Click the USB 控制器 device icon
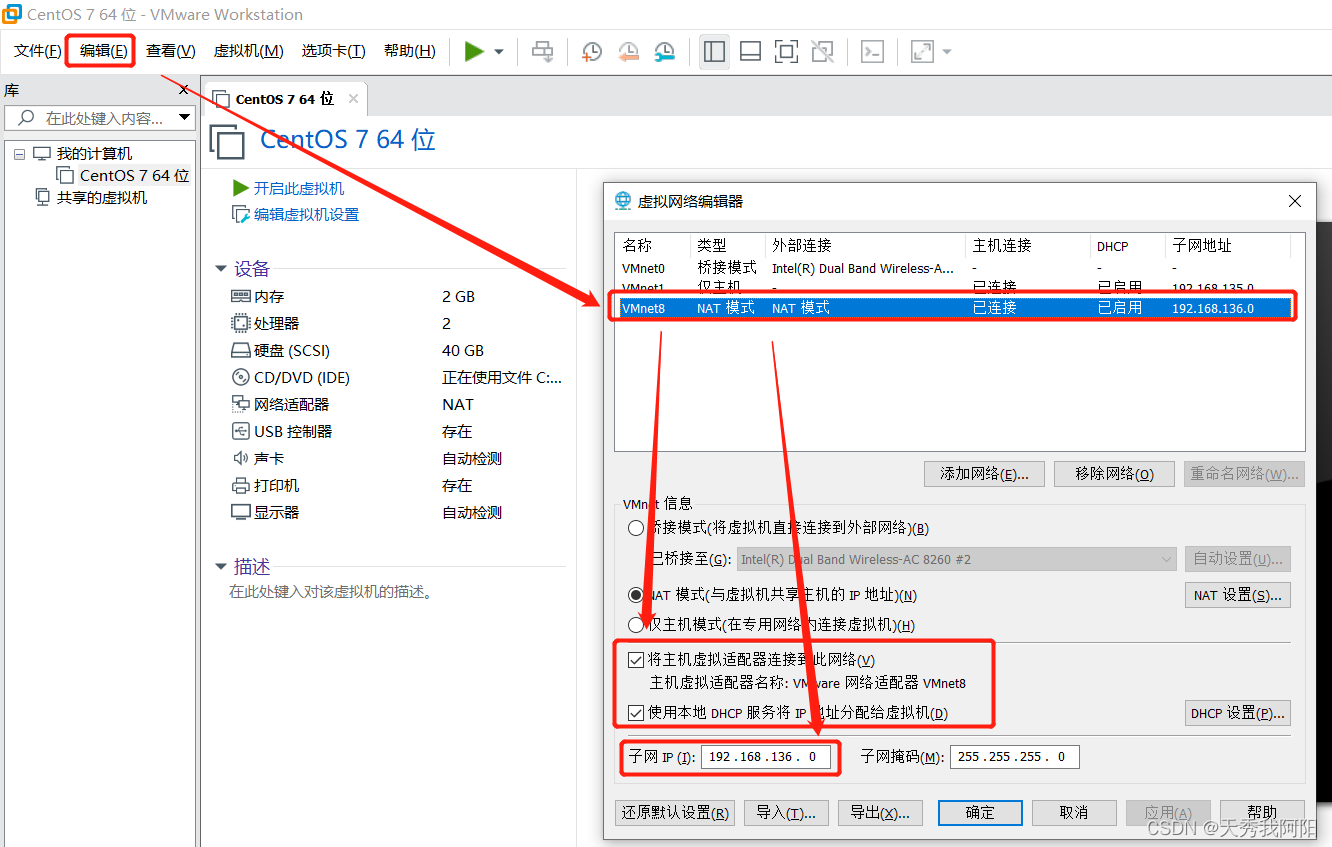The image size is (1332, 847). click(241, 431)
